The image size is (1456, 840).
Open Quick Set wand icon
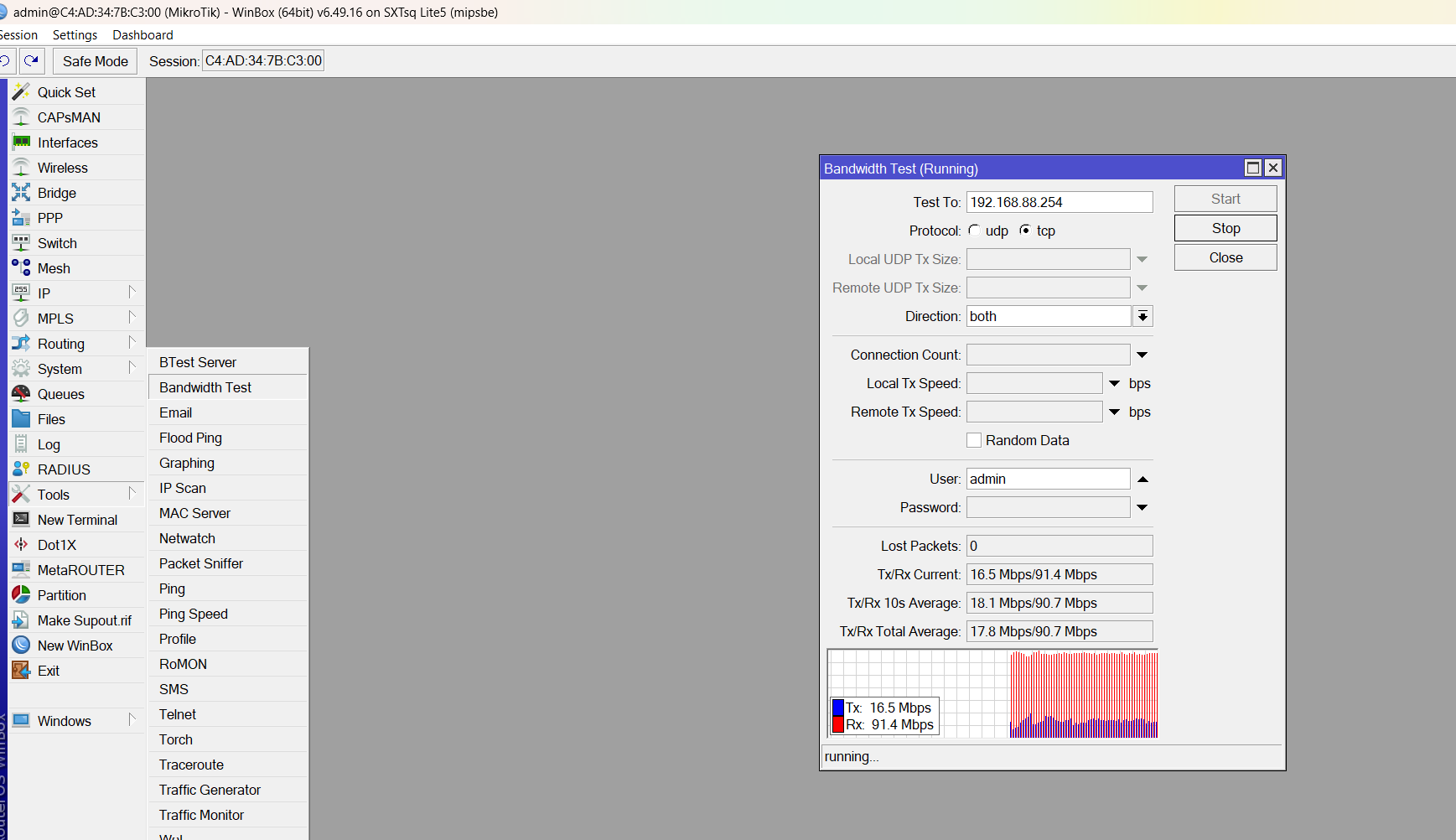(21, 92)
